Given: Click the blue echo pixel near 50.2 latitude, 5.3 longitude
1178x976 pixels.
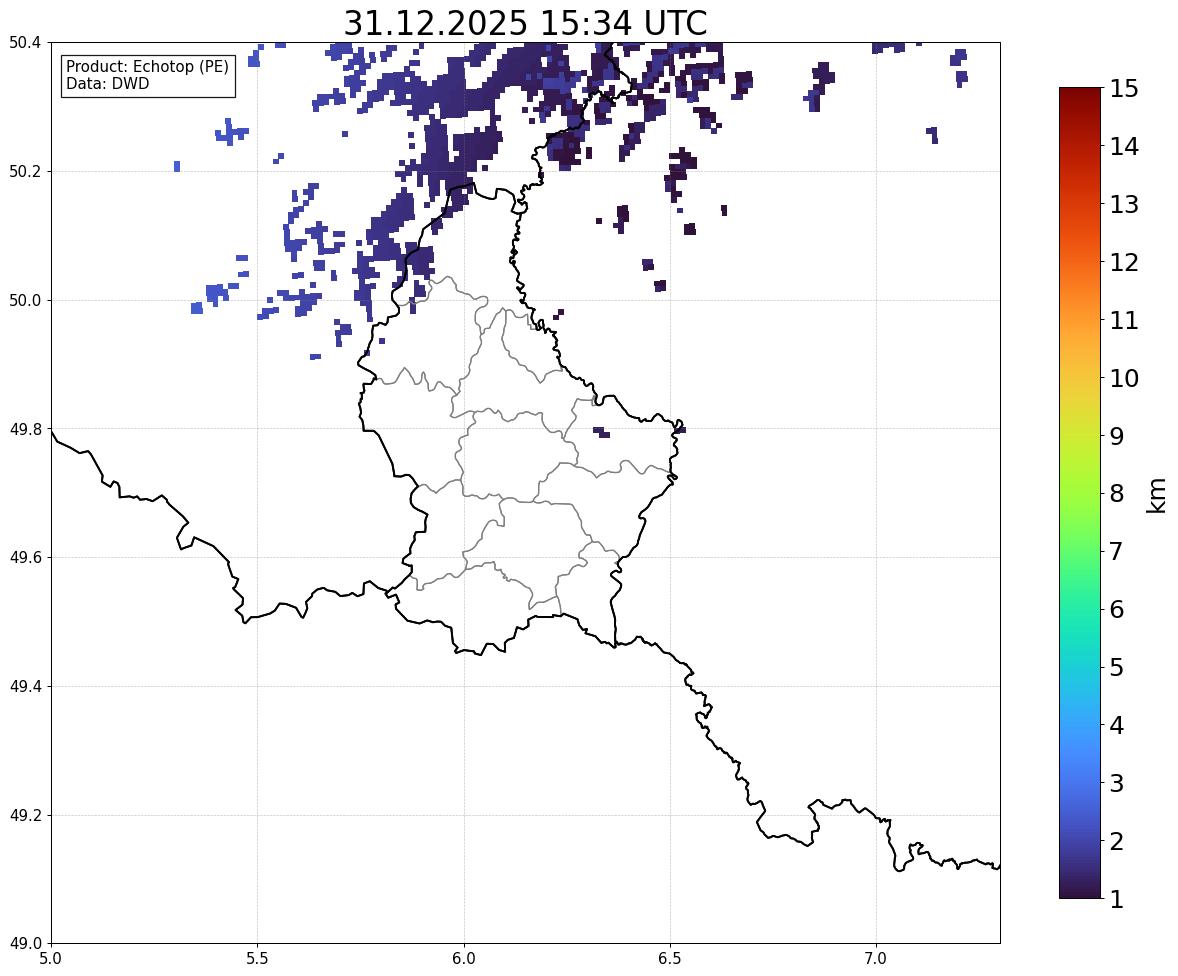Looking at the screenshot, I should 177,166.
